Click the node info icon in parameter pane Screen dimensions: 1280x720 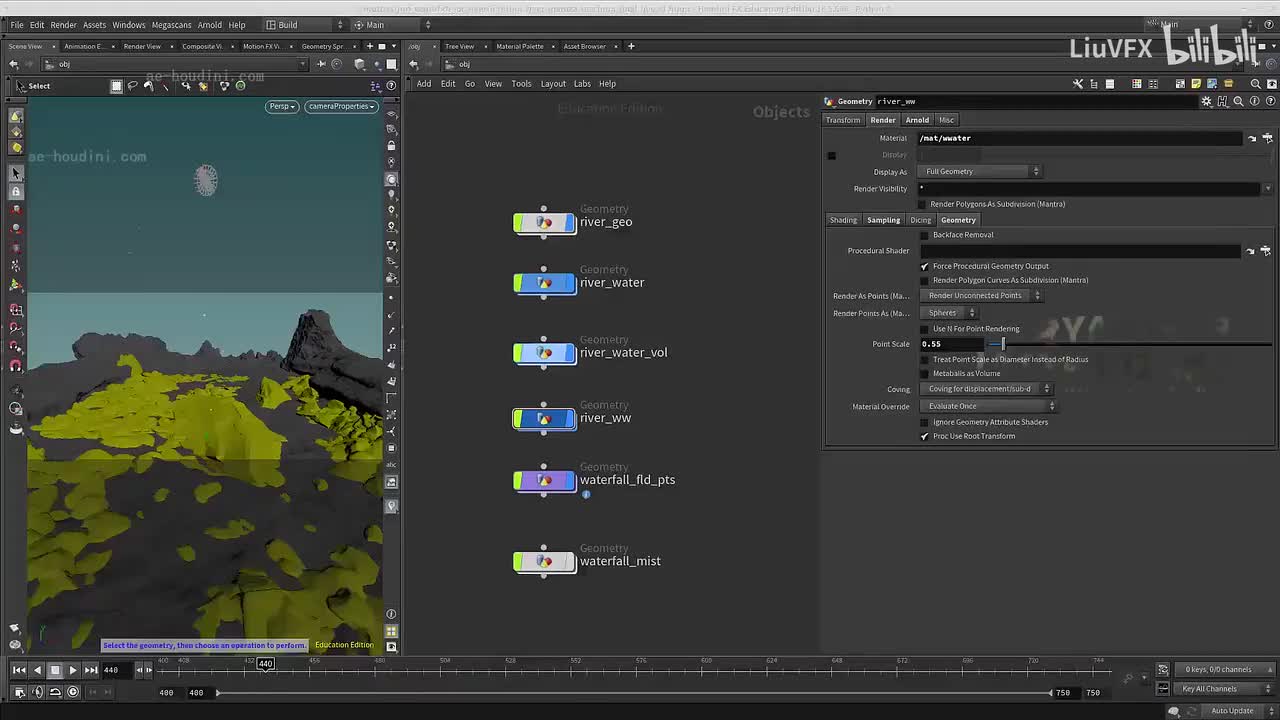1253,101
